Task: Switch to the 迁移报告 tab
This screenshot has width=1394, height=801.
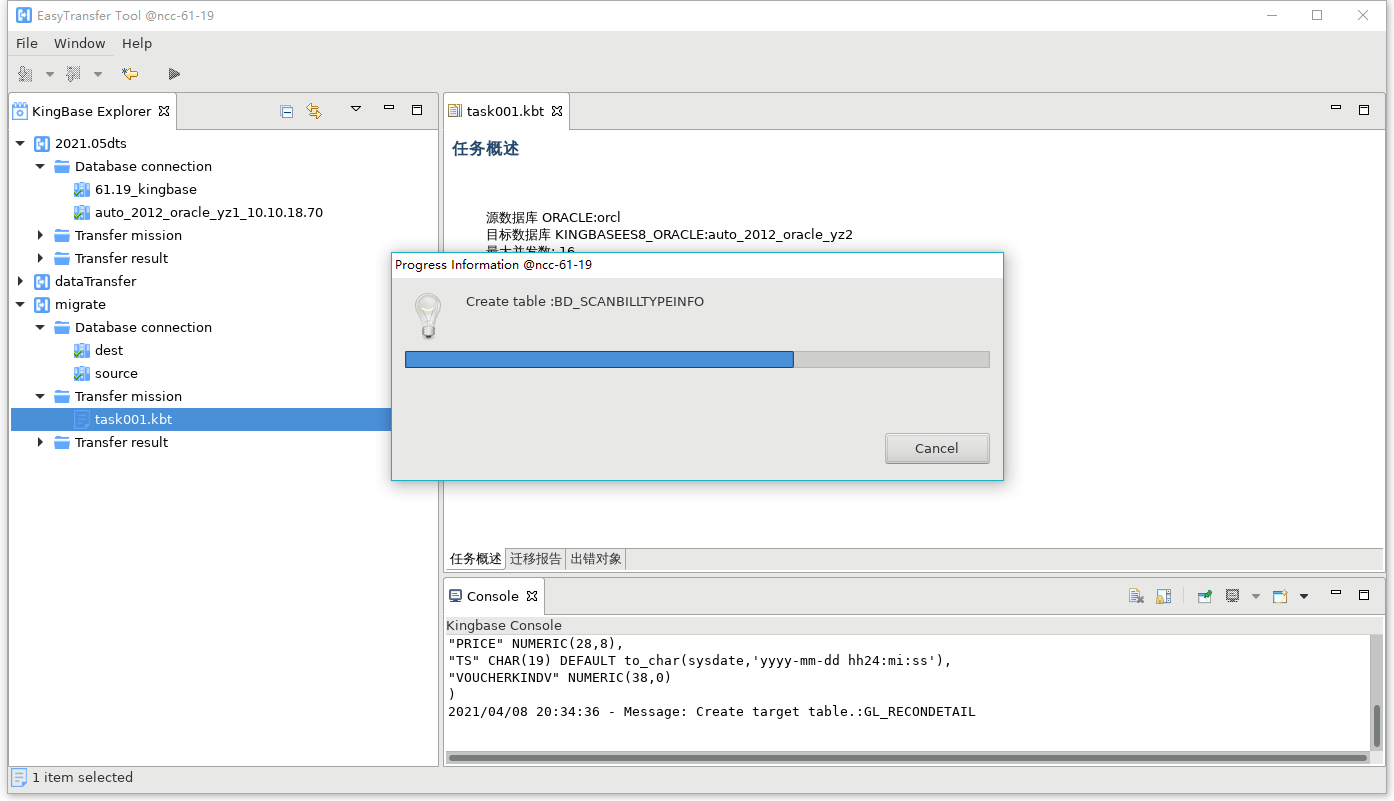Action: point(536,559)
